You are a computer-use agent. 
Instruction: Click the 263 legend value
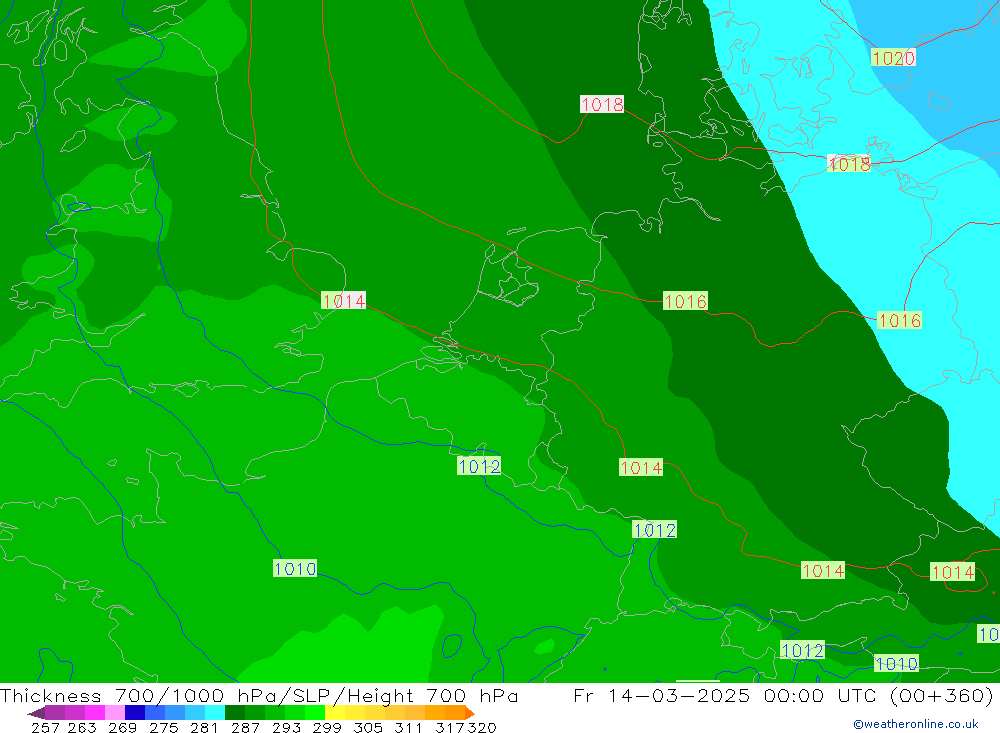[x=82, y=727]
